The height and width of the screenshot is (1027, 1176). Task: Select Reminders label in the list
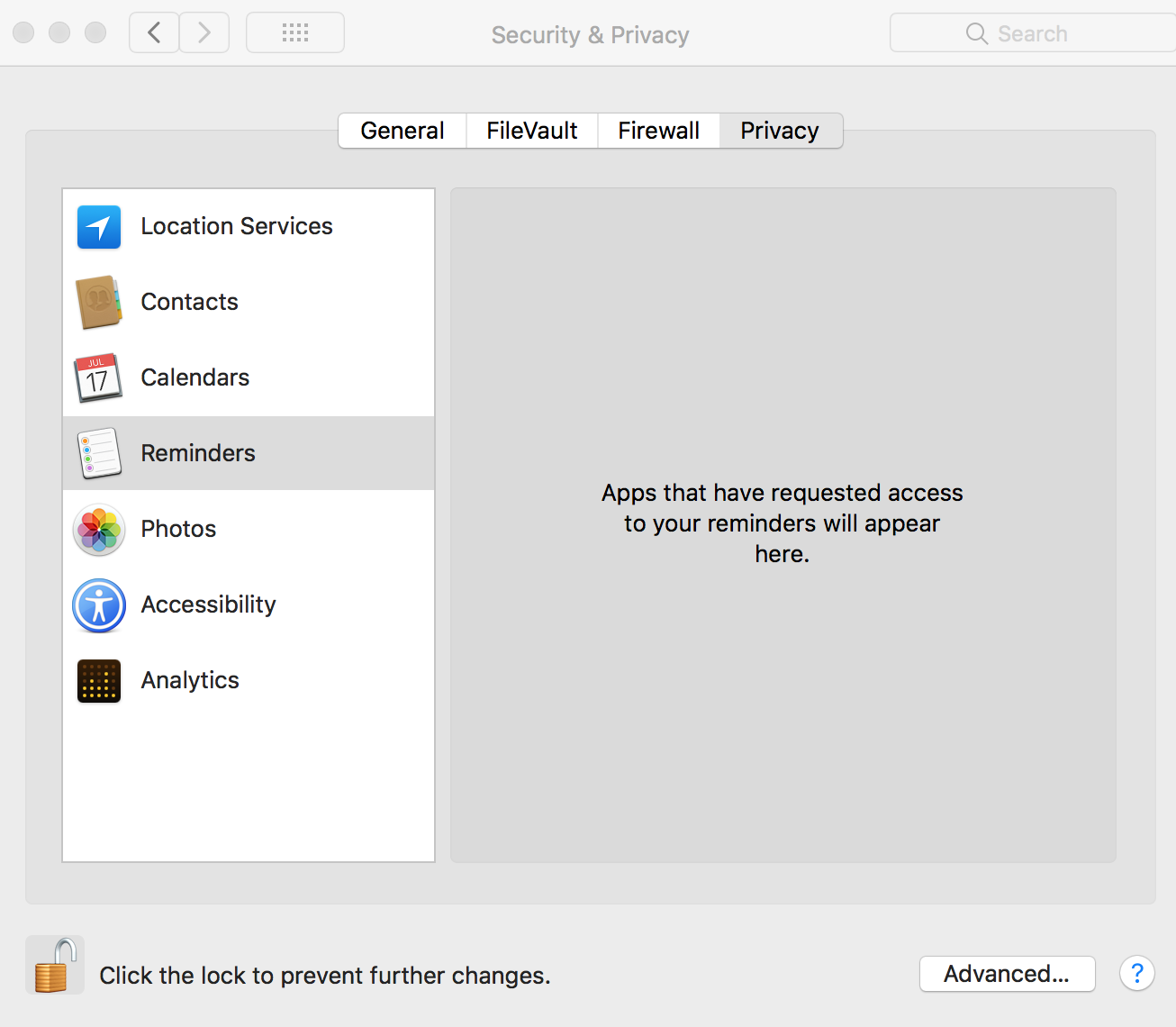tap(198, 453)
